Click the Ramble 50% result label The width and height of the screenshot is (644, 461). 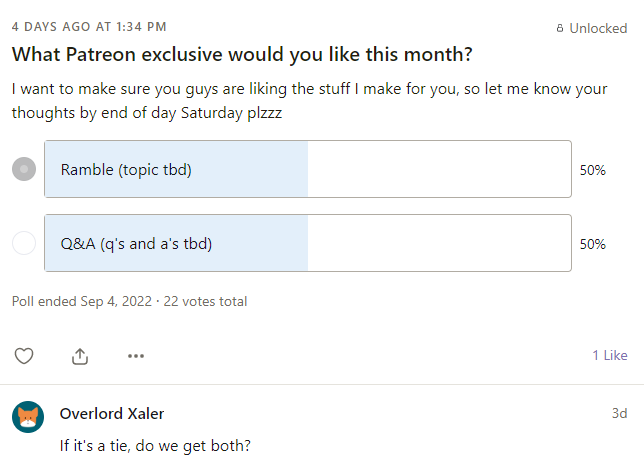pos(593,170)
